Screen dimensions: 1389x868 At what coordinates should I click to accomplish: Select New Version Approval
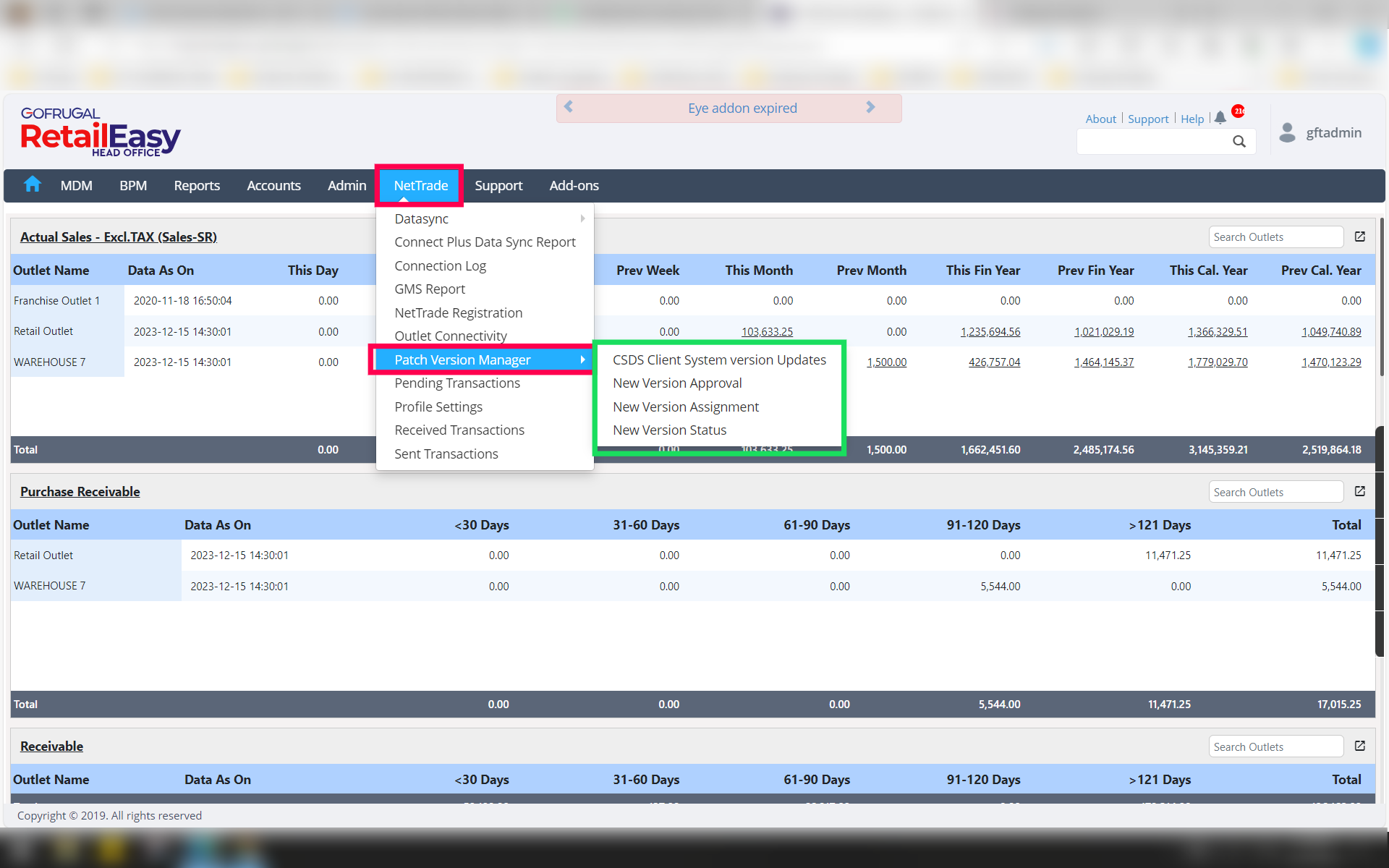point(677,383)
